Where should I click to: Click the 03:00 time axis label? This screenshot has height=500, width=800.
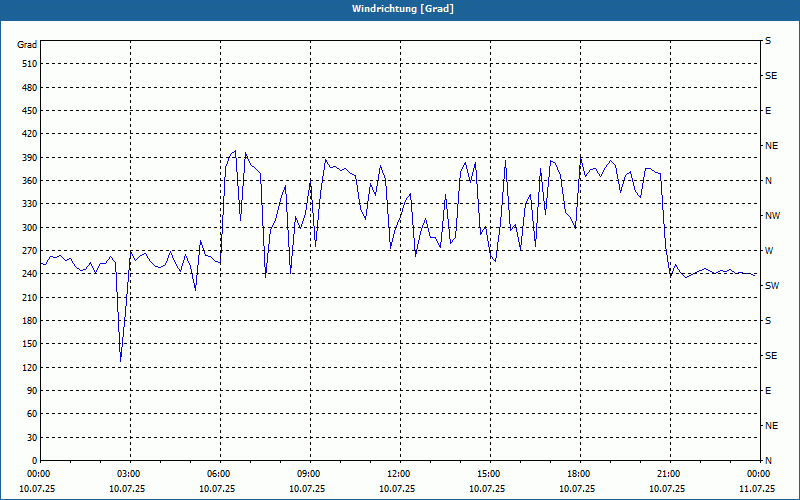pos(130,474)
